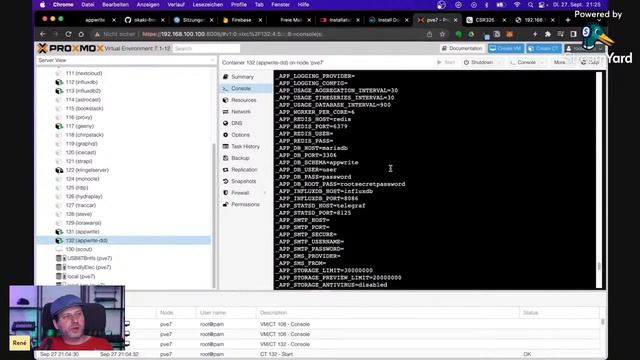The image size is (640, 360).
Task: Click the Proxmox logo
Action: [x=70, y=49]
